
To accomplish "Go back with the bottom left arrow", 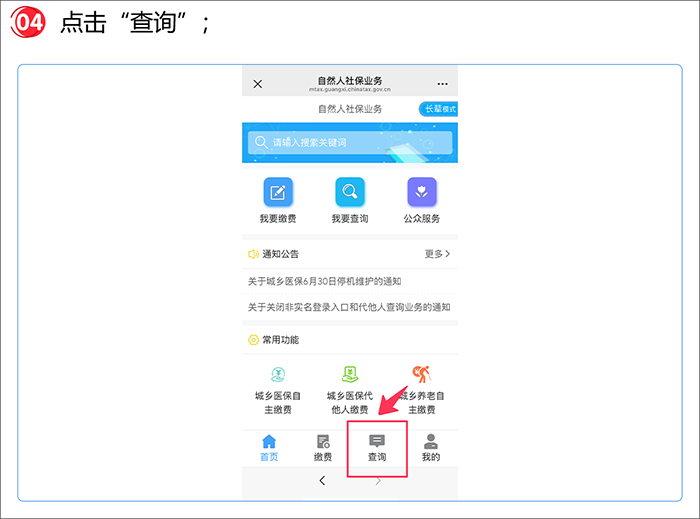I will click(322, 481).
